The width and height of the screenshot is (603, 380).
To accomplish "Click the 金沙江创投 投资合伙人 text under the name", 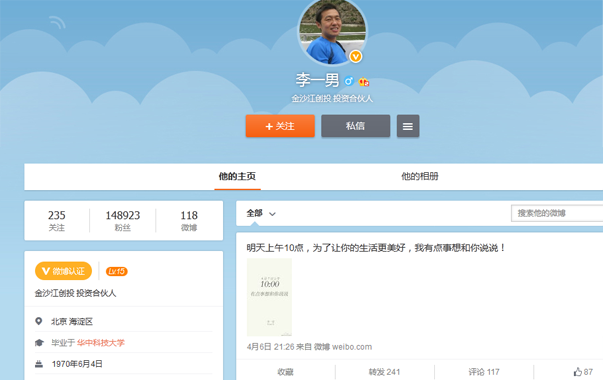I will 332,99.
